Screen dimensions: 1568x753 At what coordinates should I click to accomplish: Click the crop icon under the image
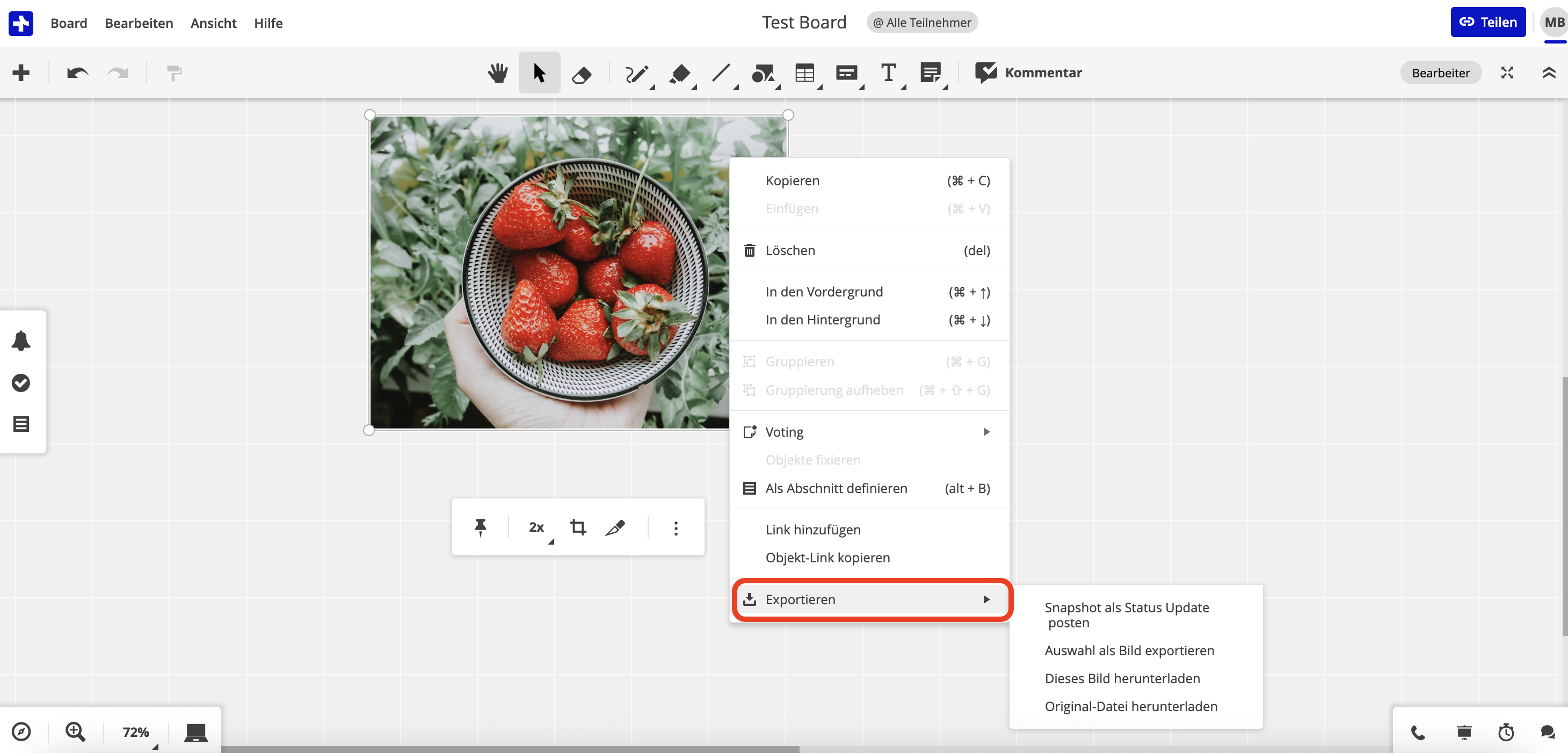pos(578,527)
